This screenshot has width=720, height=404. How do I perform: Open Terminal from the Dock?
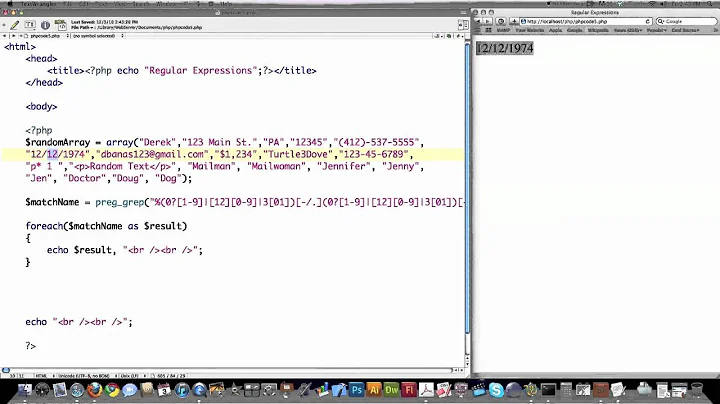(548, 390)
